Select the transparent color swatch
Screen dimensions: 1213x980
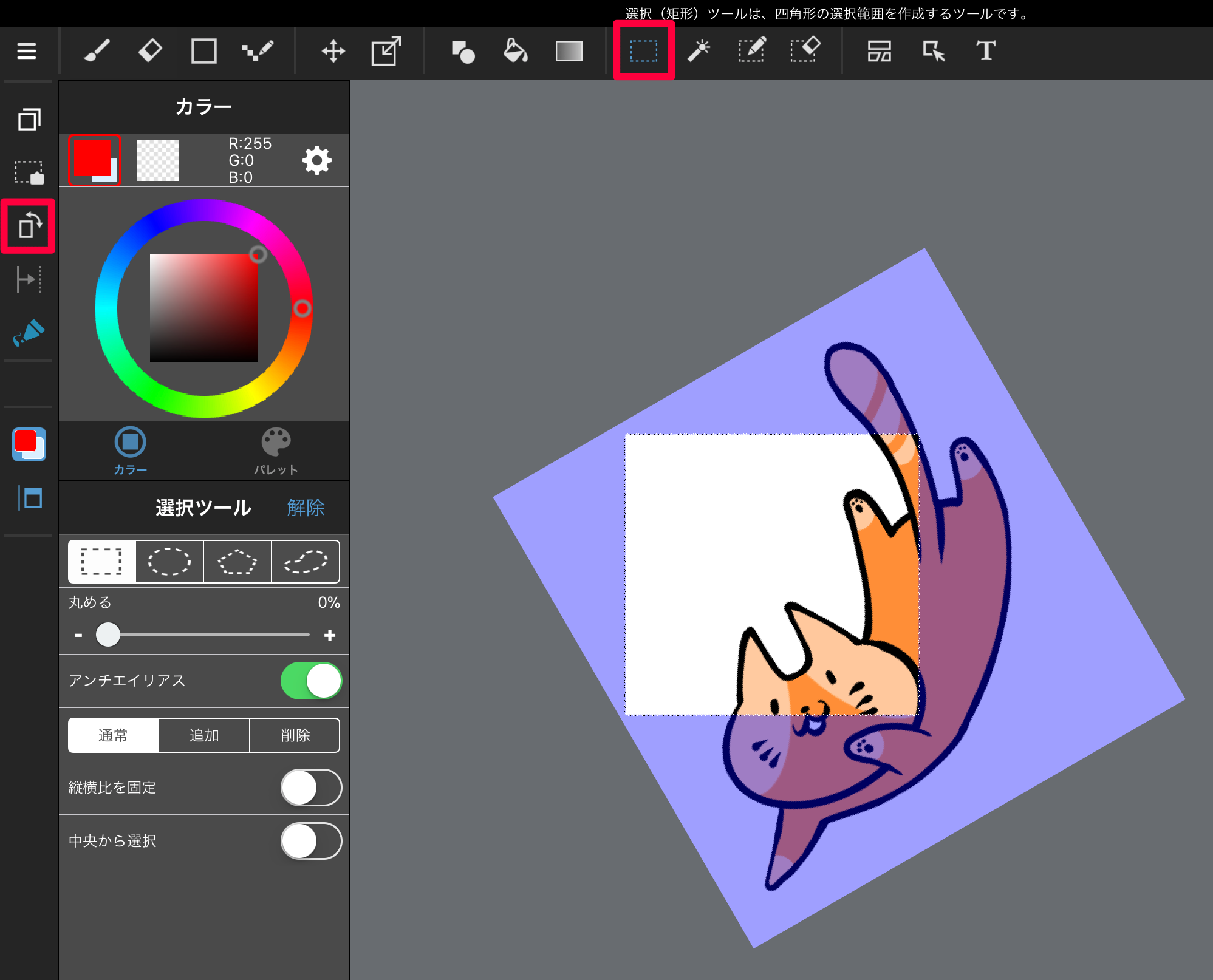[158, 160]
